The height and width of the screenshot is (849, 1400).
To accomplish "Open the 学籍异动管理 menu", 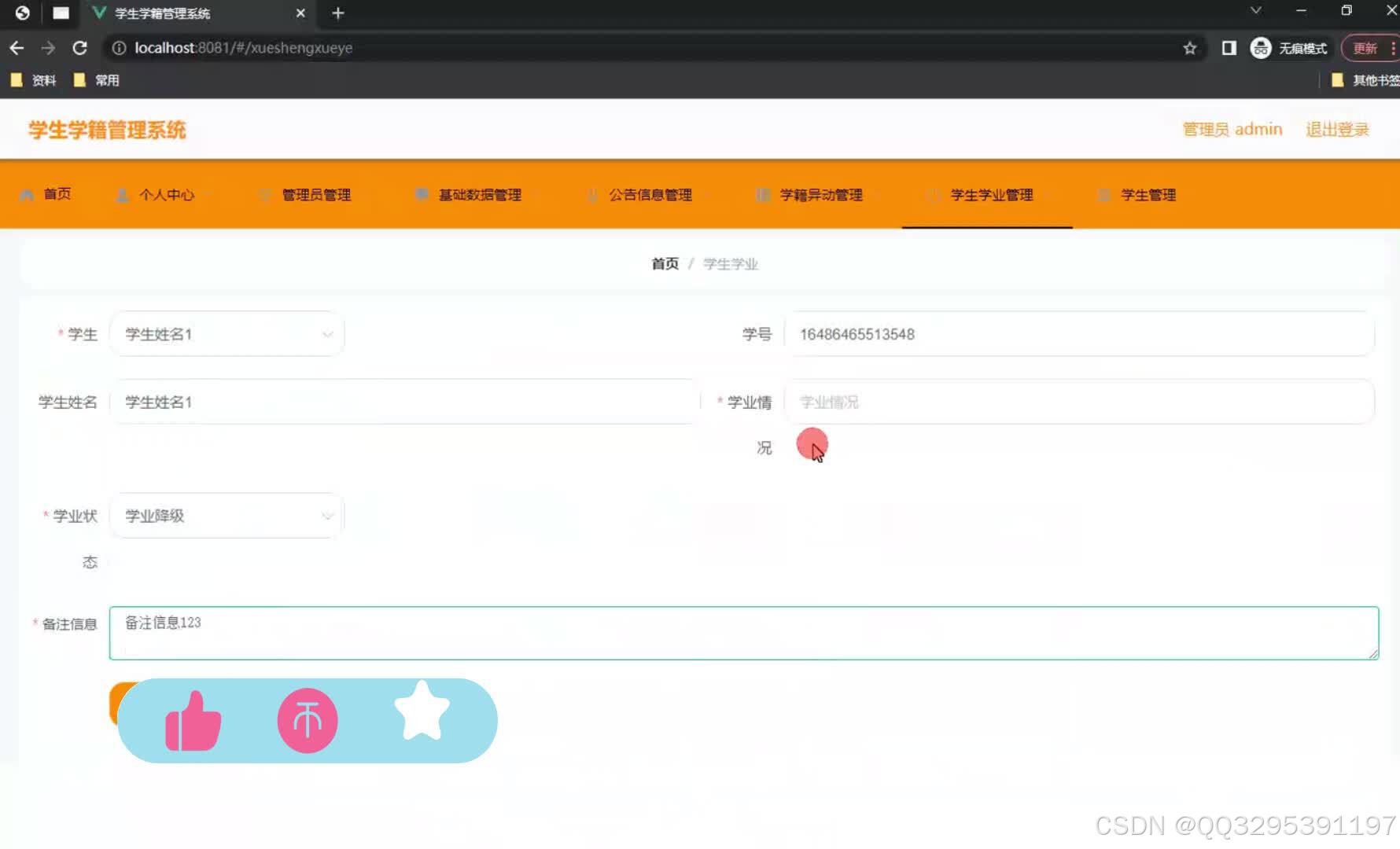I will tap(809, 195).
